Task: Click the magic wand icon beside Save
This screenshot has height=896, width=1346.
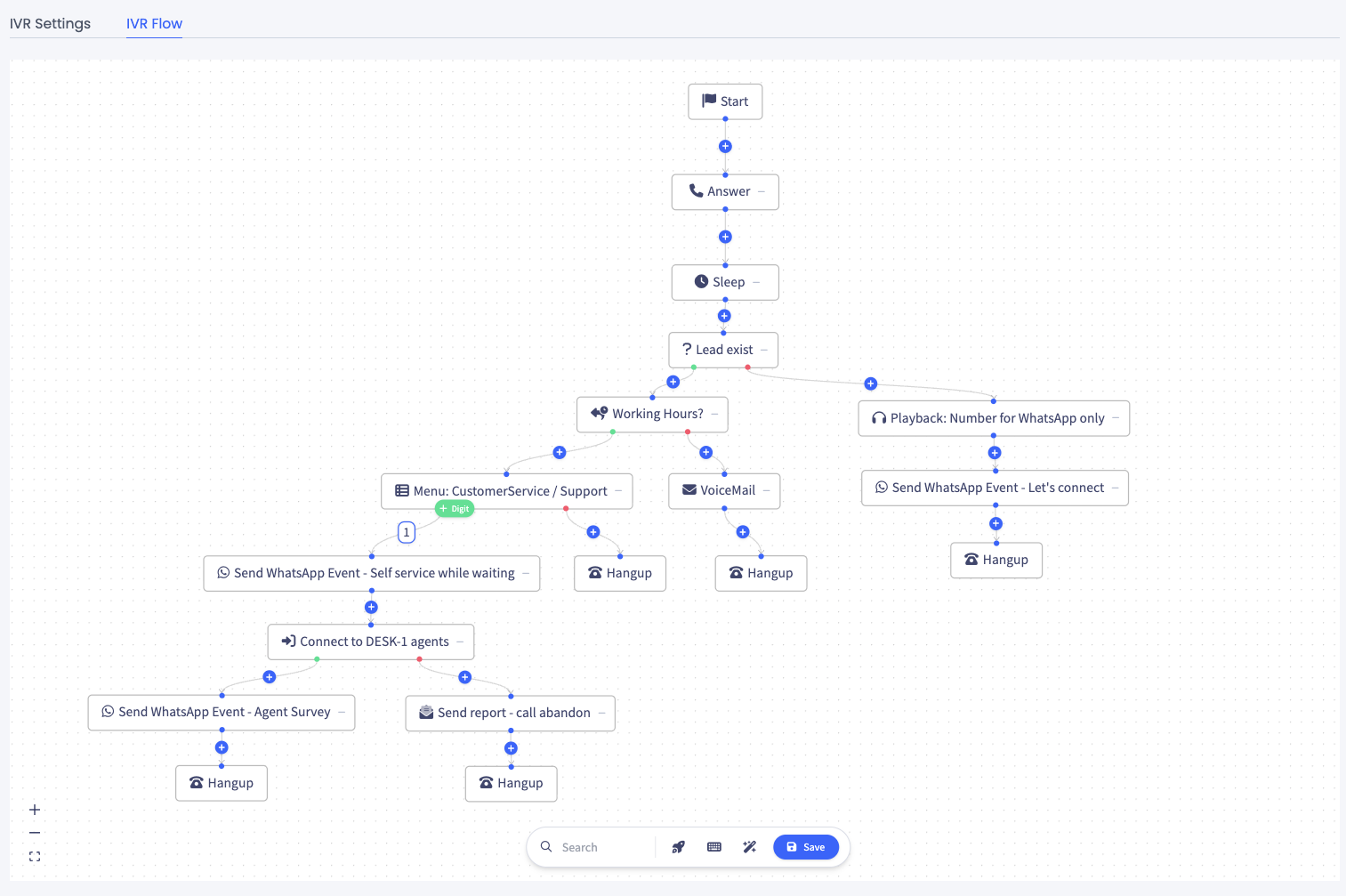Action: tap(749, 846)
